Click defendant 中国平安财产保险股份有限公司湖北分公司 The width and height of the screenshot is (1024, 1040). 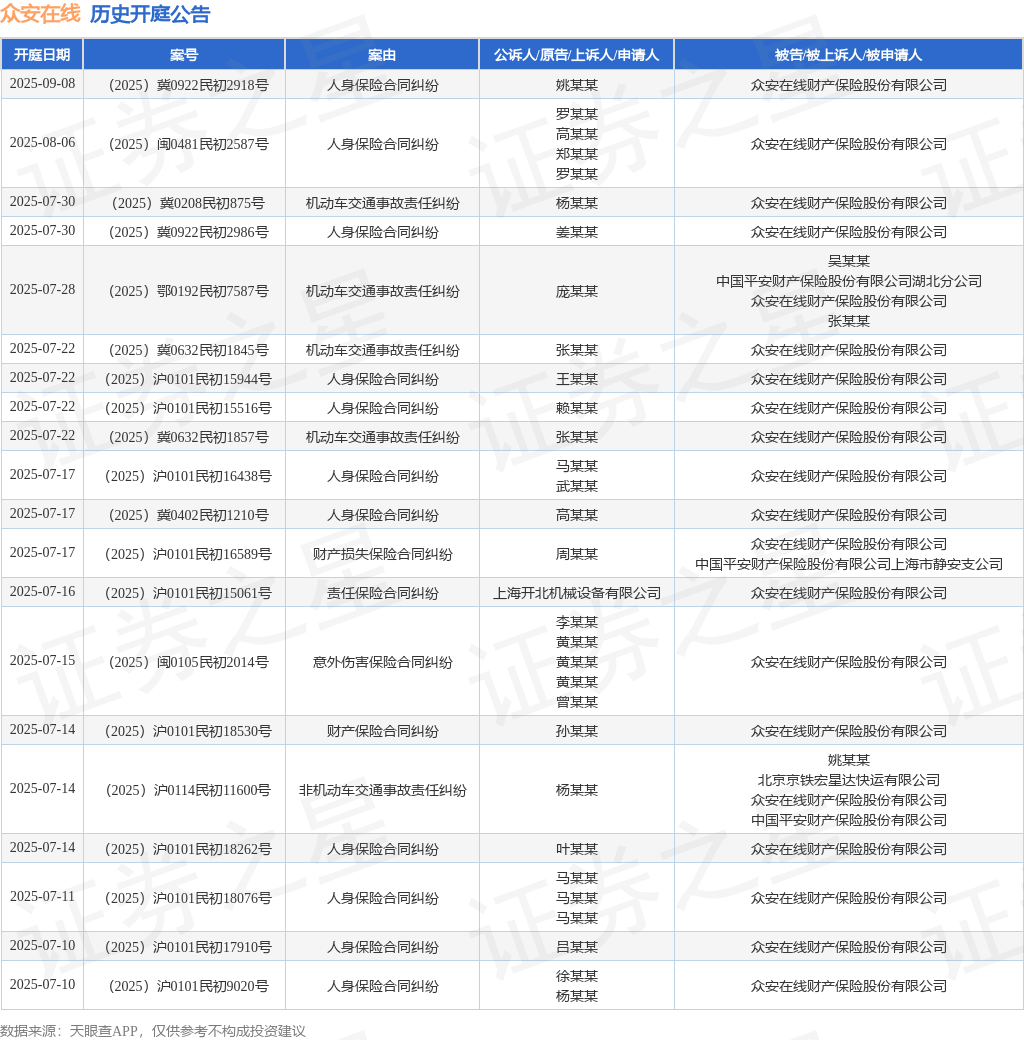pyautogui.click(x=849, y=281)
